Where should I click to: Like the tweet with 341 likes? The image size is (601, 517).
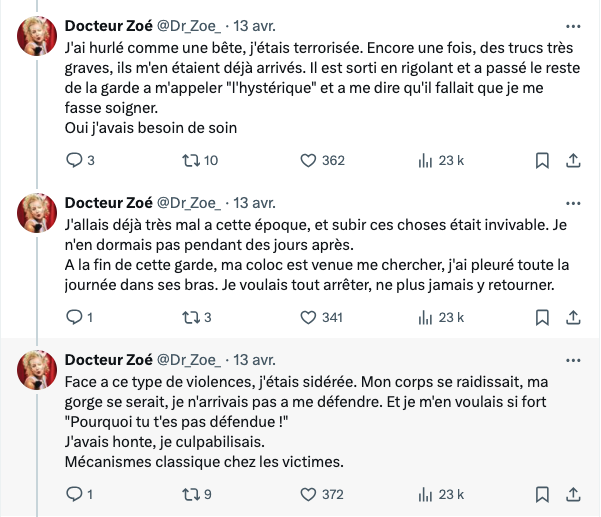point(309,317)
